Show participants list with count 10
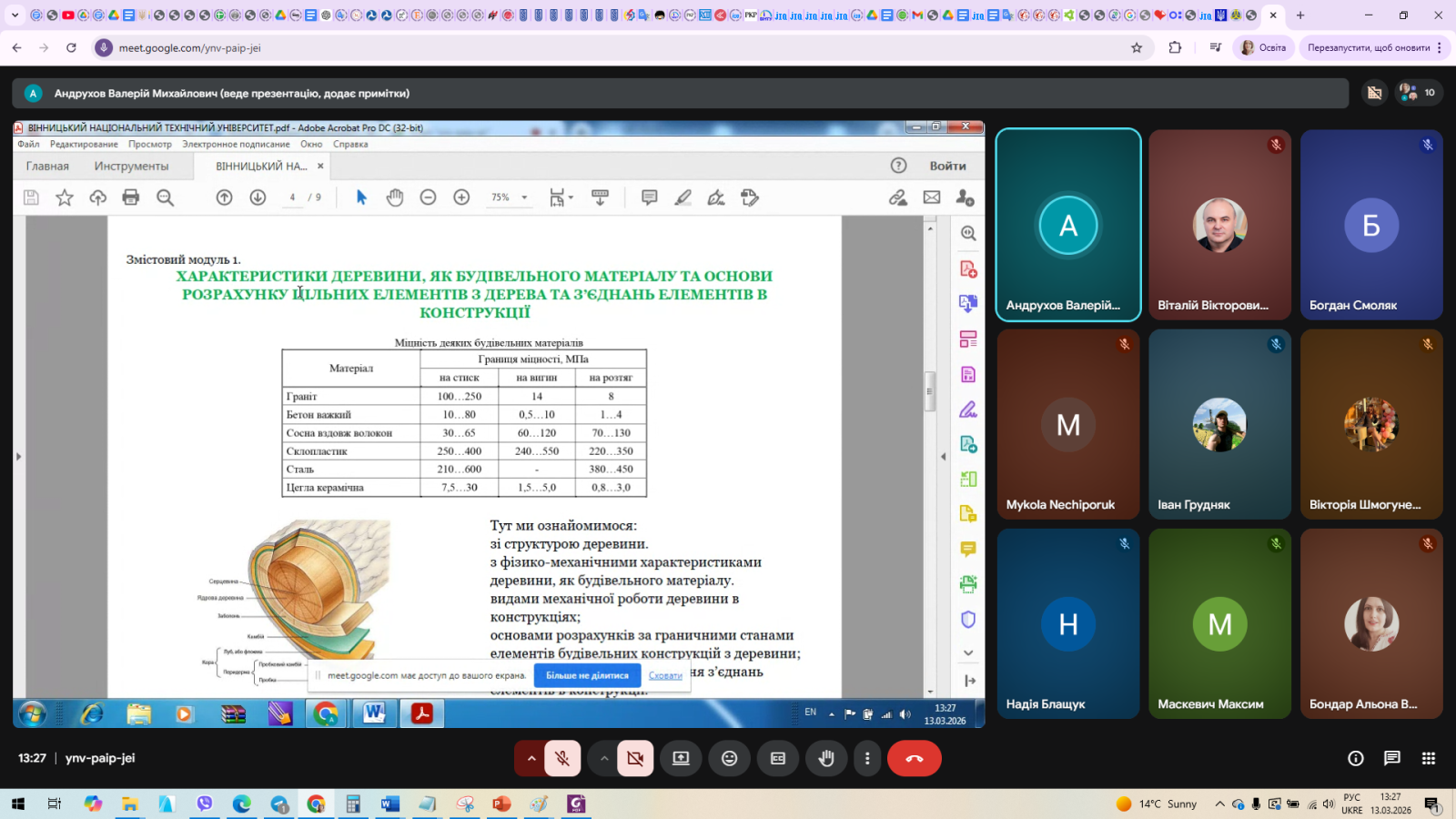The image size is (1456, 819). click(x=1418, y=93)
